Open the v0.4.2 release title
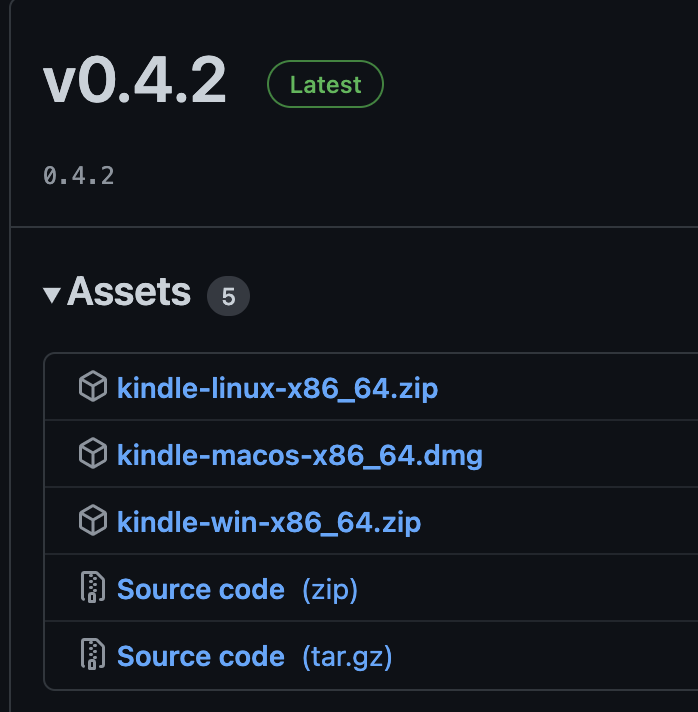The image size is (698, 712). click(135, 82)
